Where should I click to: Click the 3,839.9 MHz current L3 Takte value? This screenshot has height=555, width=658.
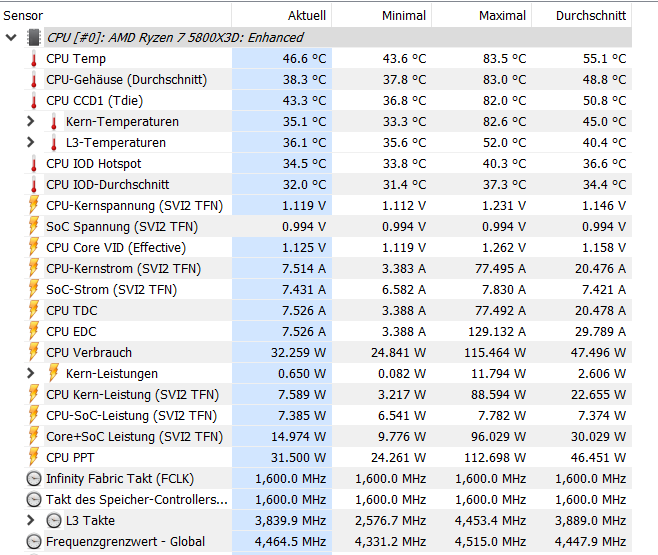pyautogui.click(x=290, y=520)
